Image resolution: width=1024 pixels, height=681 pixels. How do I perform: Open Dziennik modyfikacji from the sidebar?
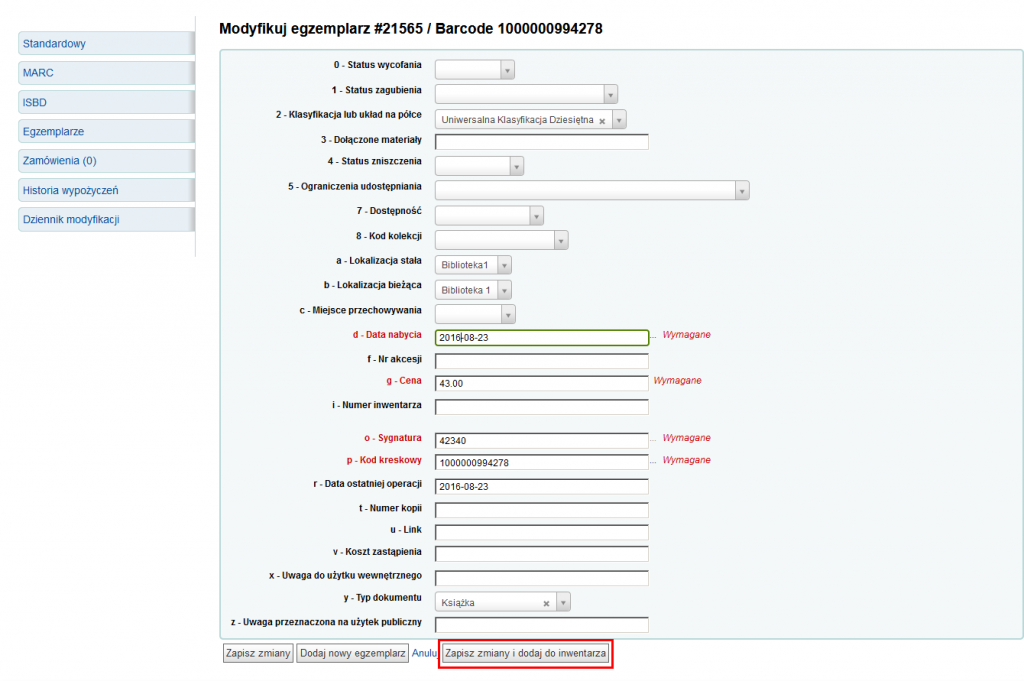click(x=106, y=219)
